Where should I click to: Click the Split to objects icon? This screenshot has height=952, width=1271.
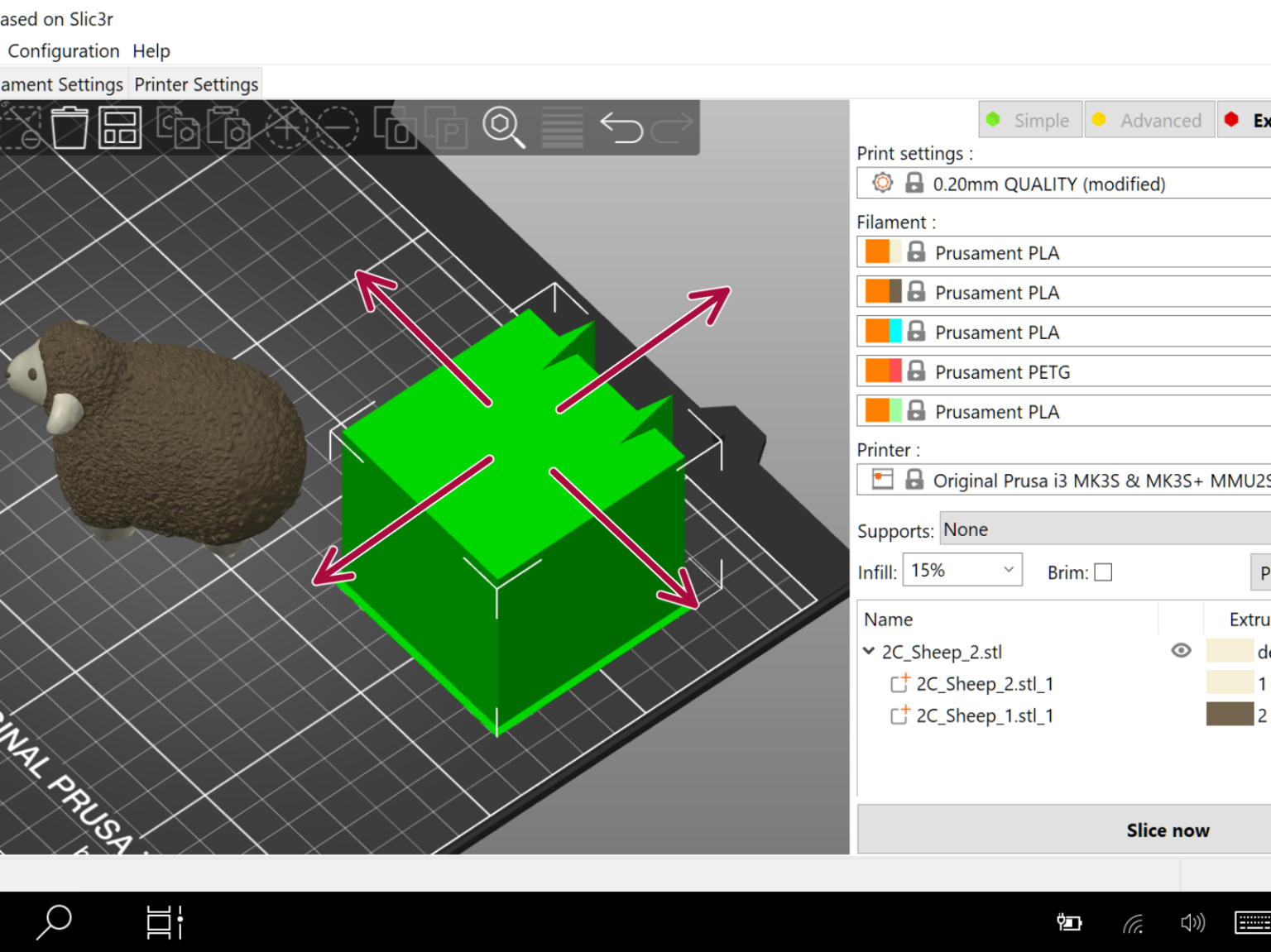[x=398, y=128]
